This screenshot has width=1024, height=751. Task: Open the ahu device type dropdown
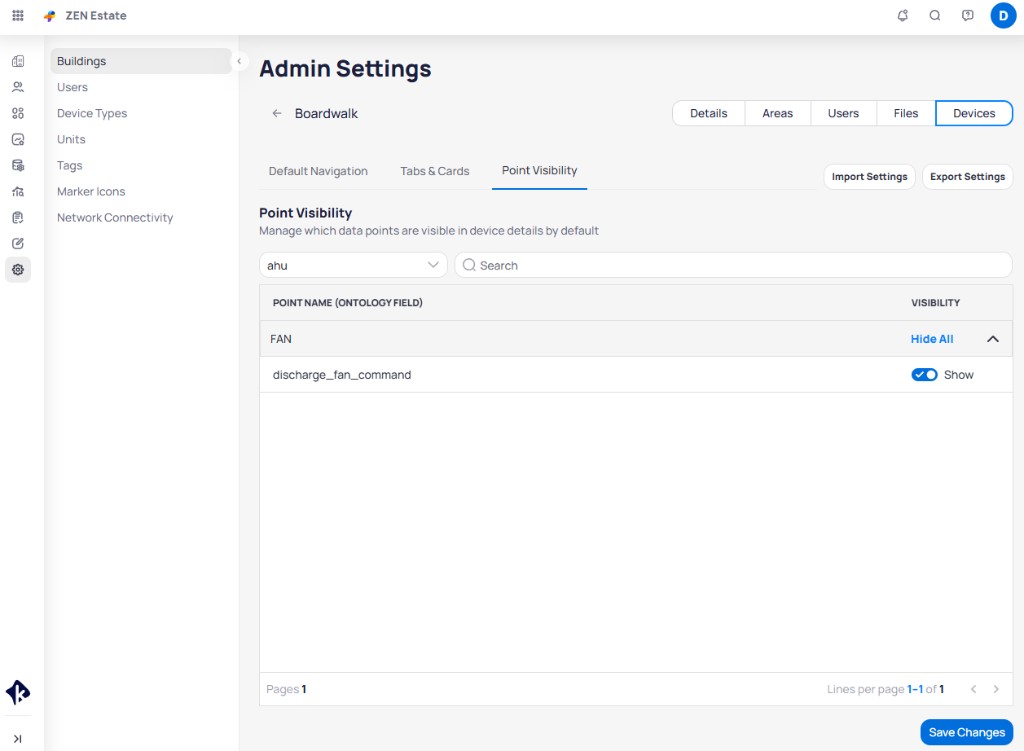[x=353, y=265]
